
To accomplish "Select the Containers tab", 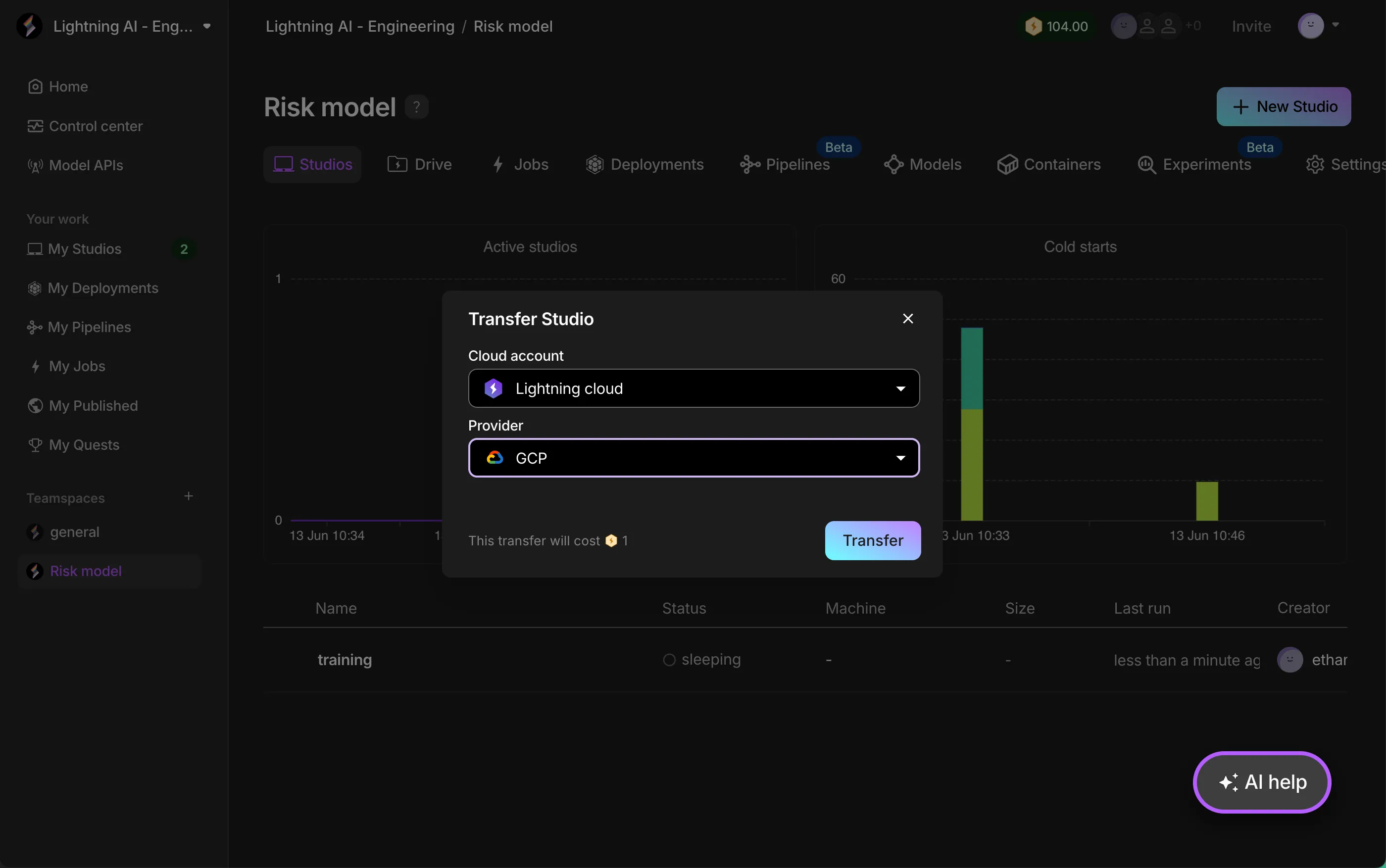I will (1049, 165).
